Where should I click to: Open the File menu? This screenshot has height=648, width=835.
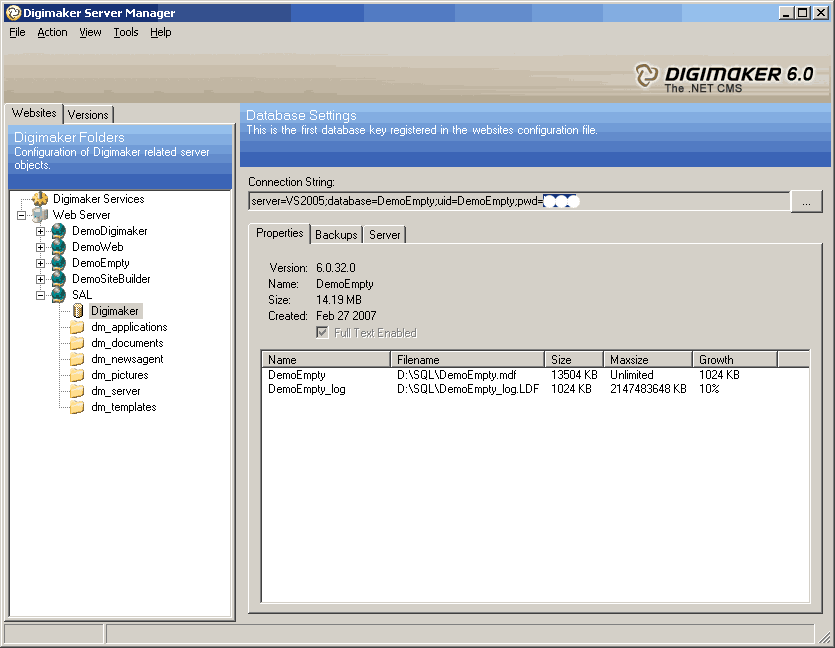click(x=17, y=32)
